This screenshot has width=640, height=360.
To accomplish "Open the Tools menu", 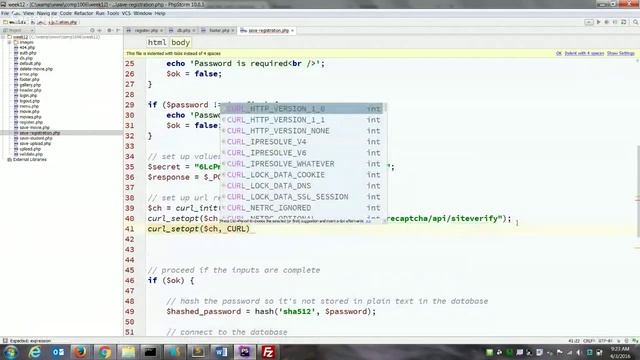I will pyautogui.click(x=113, y=13).
